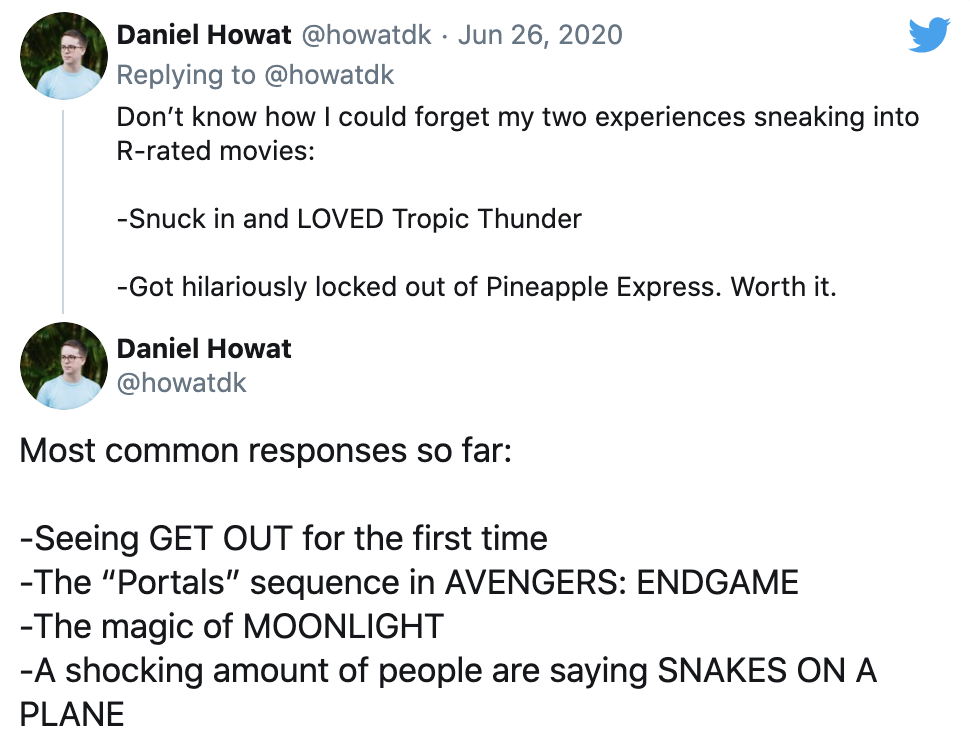
Task: Click the 'Most common responses so far:' text
Action: coord(266,450)
